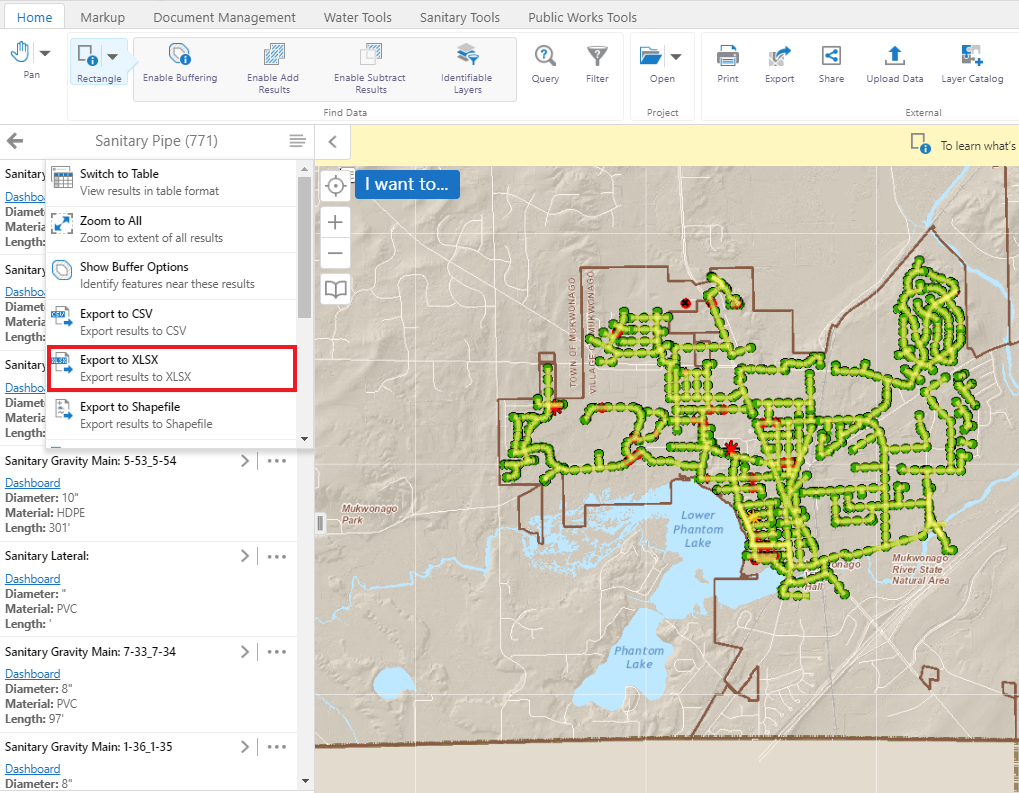The width and height of the screenshot is (1019, 793).
Task: Open Dashboard link for Main 1-36_1-35
Action: [32, 769]
